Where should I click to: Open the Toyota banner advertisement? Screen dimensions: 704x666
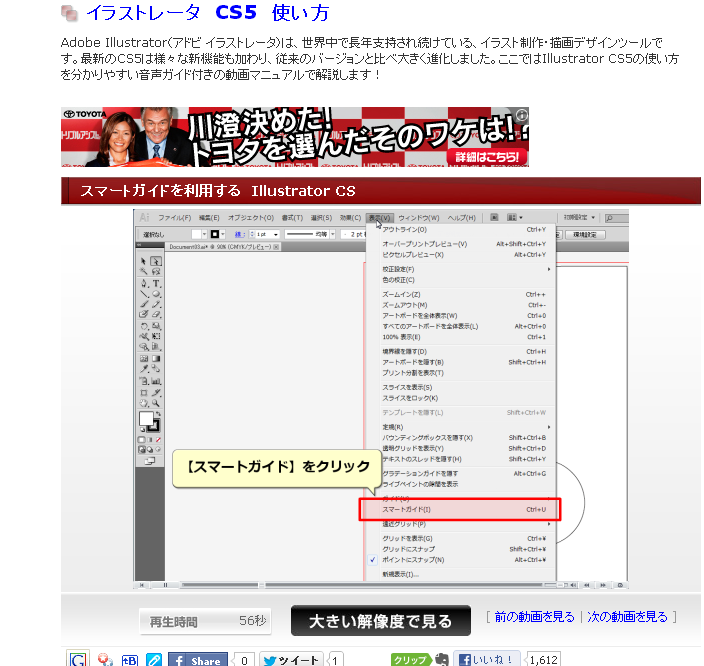tap(295, 137)
